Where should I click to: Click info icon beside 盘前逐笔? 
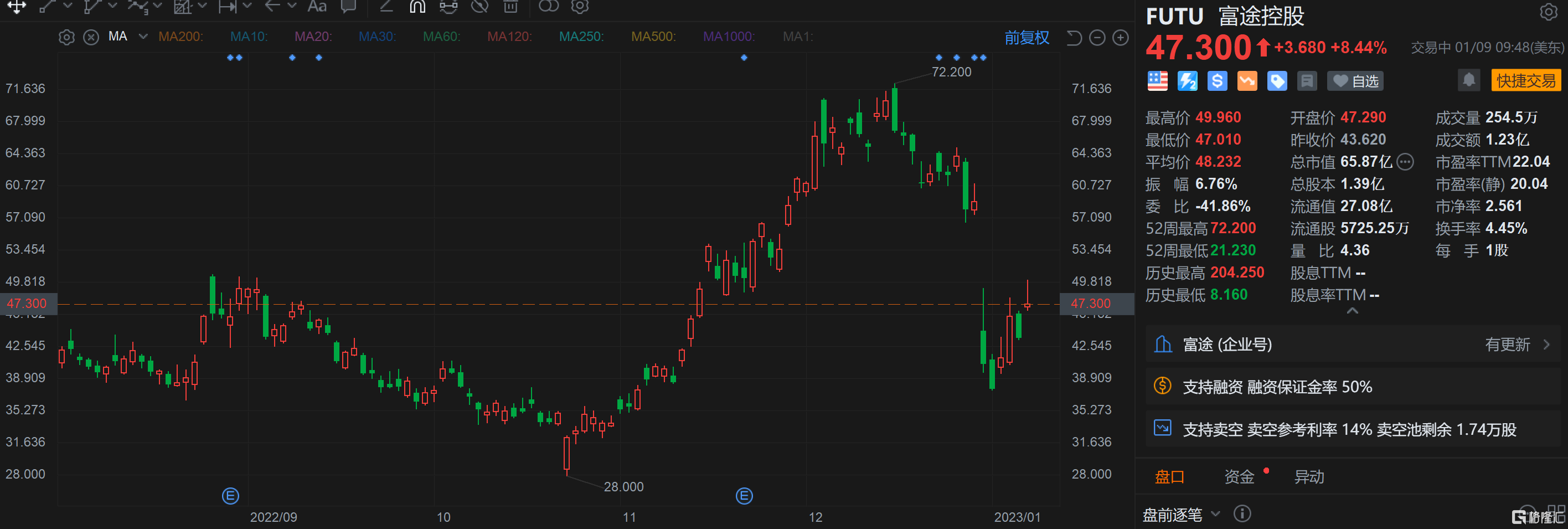click(x=1242, y=514)
